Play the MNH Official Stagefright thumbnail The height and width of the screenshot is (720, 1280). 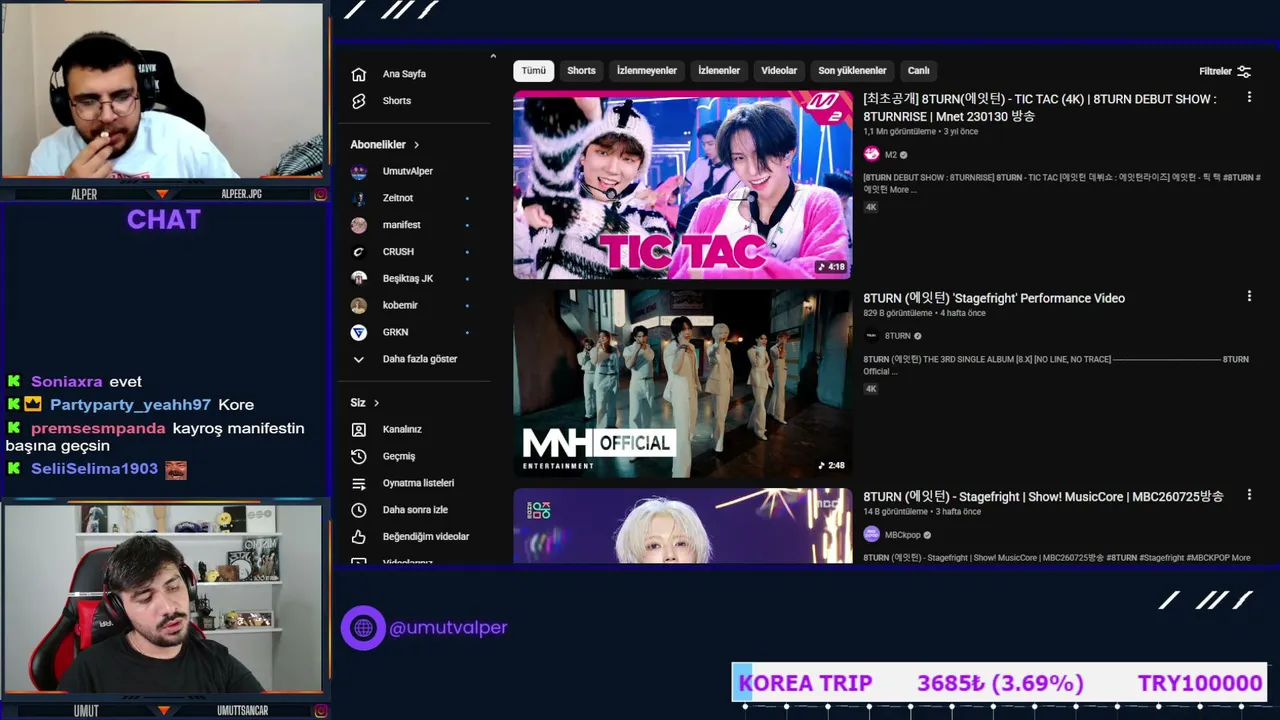tap(683, 384)
